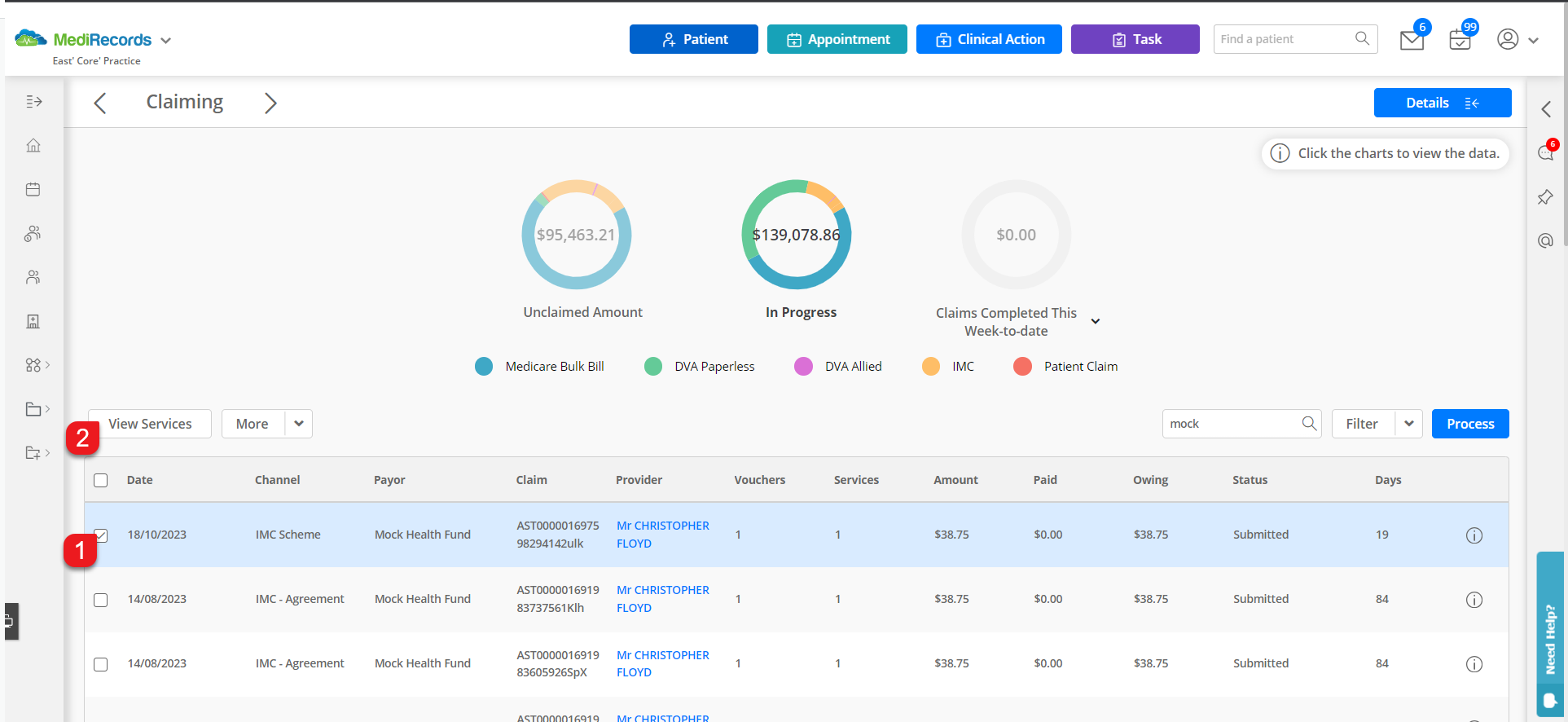Expand the folder-with-arrow icon in sidebar
This screenshot has width=1568, height=722.
[x=37, y=453]
